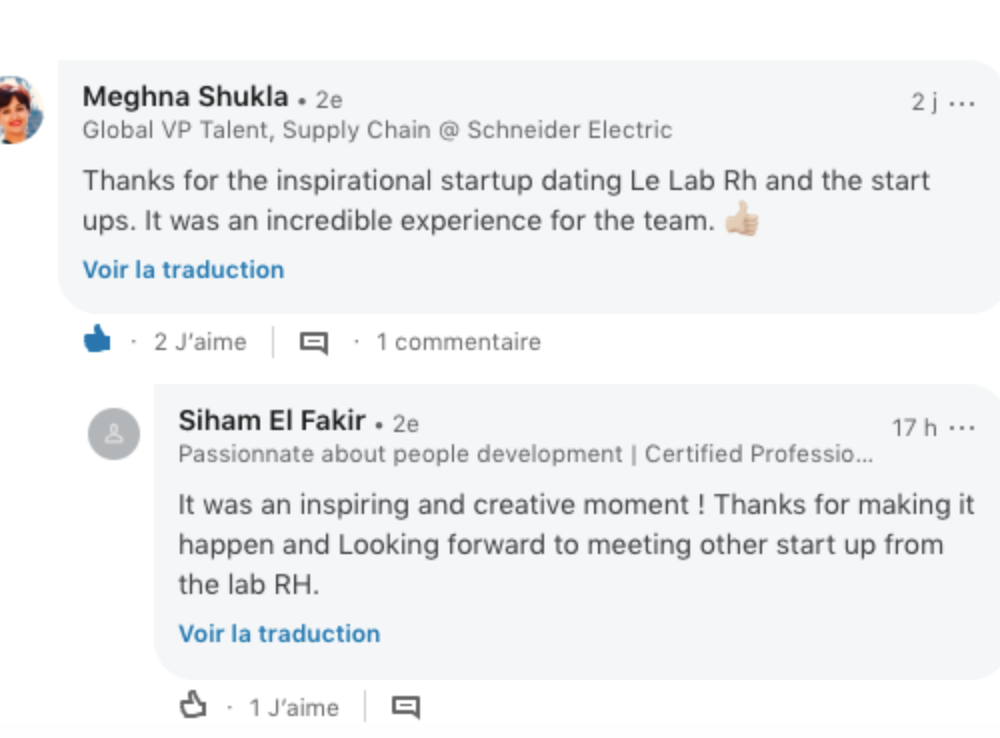Click the thumbs-up emoji in Meghna's comment
The width and height of the screenshot is (1000, 738).
[742, 220]
